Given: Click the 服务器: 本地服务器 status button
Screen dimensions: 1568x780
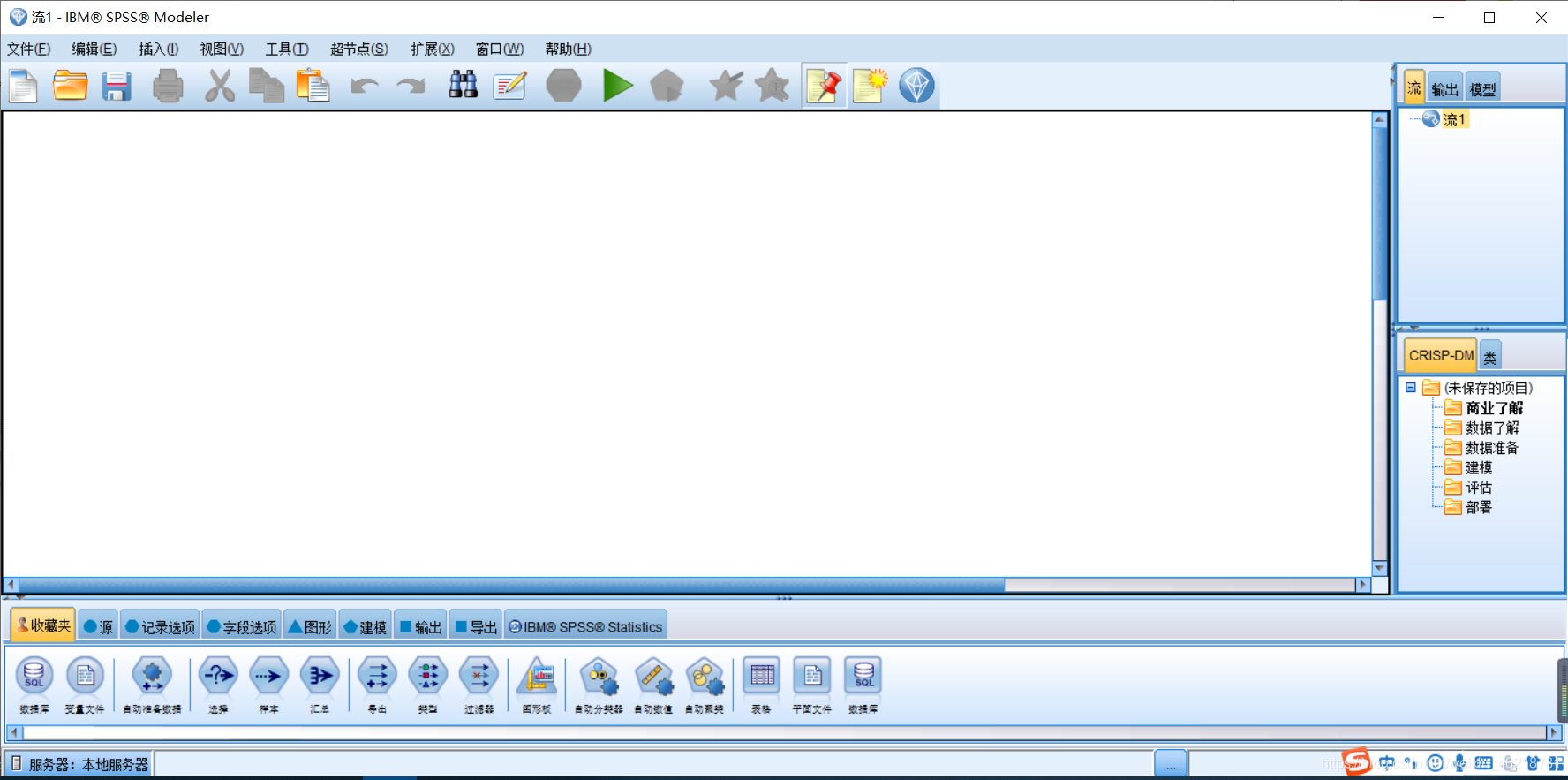Looking at the screenshot, I should pos(79,764).
